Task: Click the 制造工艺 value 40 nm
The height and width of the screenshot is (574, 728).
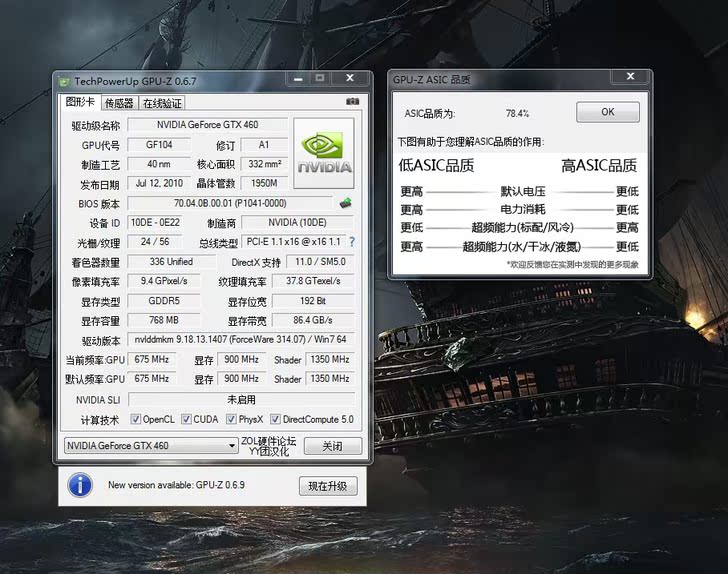Action: point(159,164)
